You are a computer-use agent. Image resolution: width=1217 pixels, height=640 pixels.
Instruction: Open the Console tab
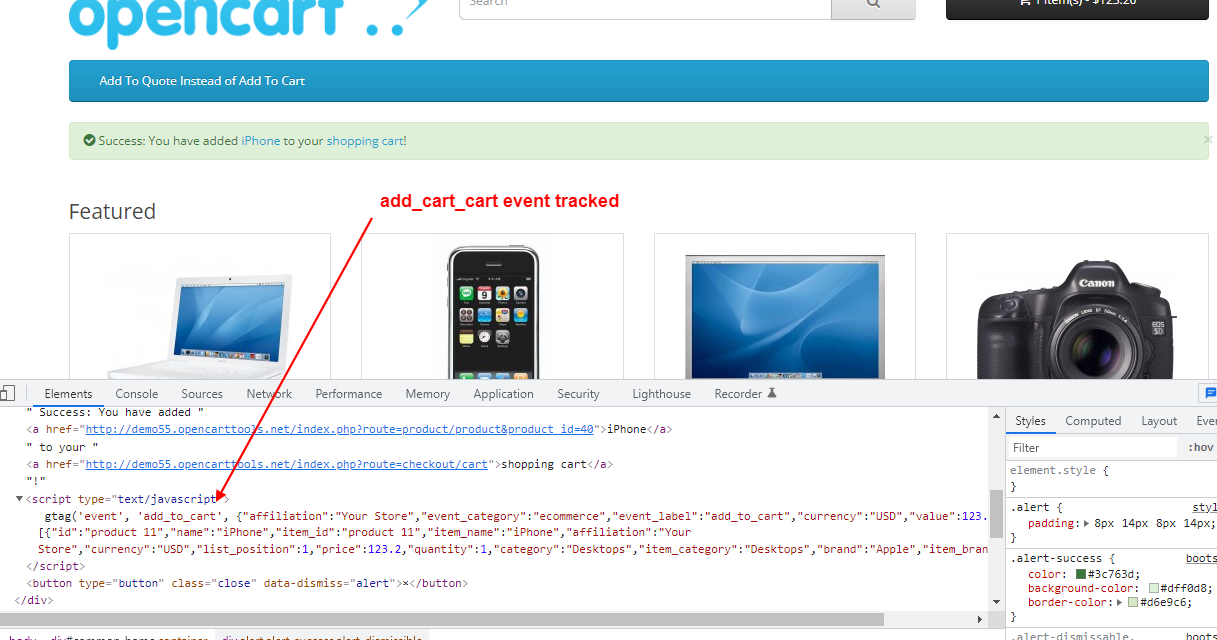pos(136,394)
